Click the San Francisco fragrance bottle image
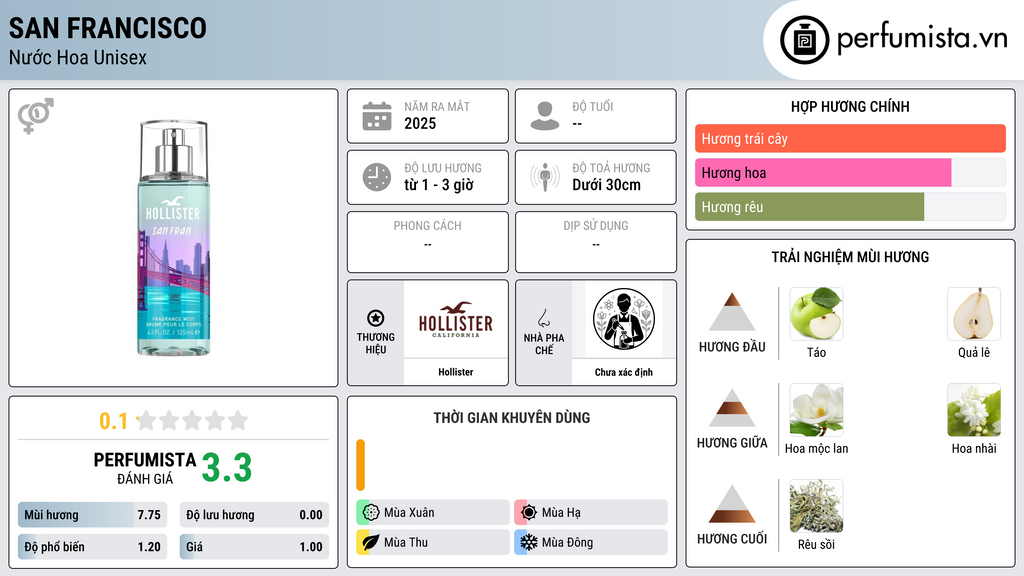The width and height of the screenshot is (1024, 576). click(x=174, y=238)
